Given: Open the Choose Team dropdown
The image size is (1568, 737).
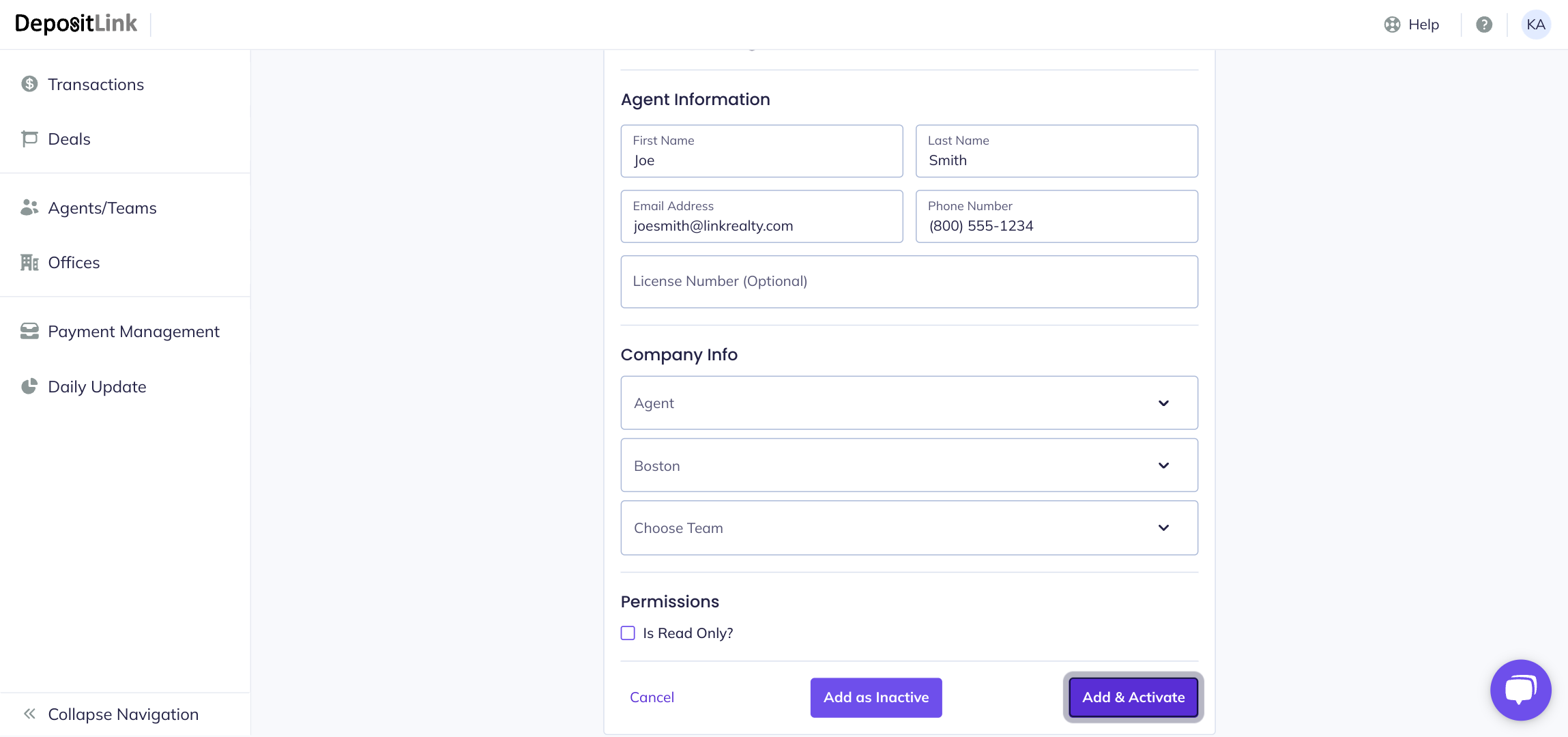Looking at the screenshot, I should [909, 528].
